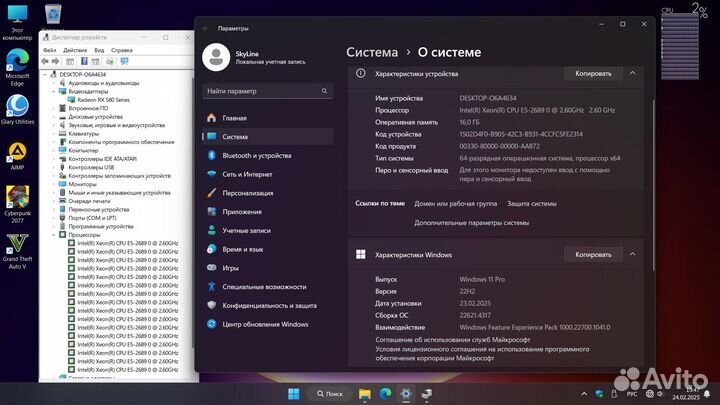
Task: Open the Действие menu in Device Manager
Action: coord(75,50)
